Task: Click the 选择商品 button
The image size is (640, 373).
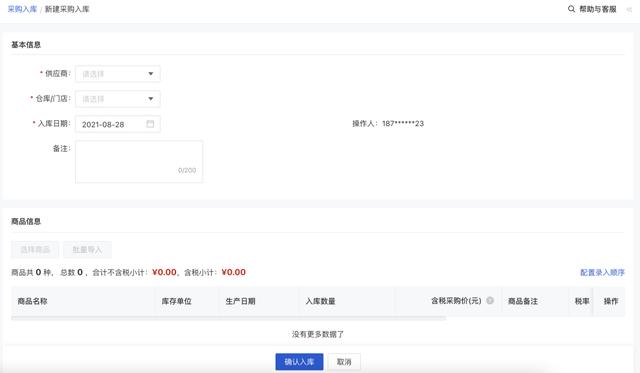Action: (35, 249)
